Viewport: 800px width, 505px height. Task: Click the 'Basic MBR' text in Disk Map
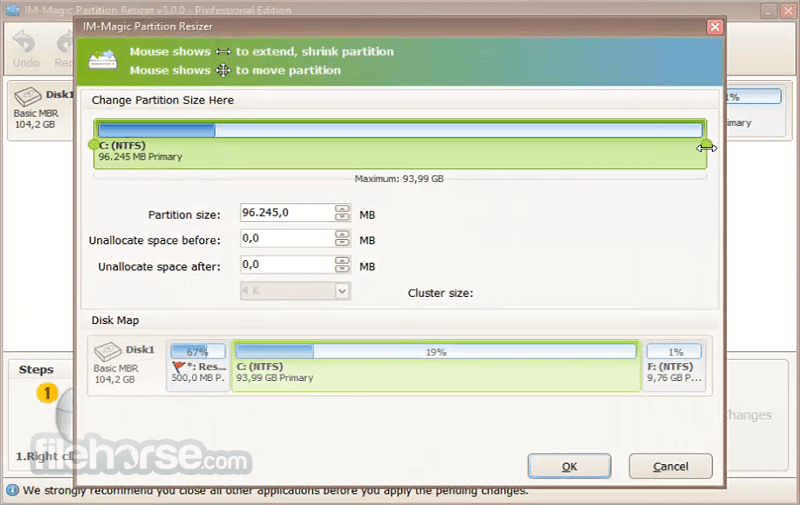(116, 368)
